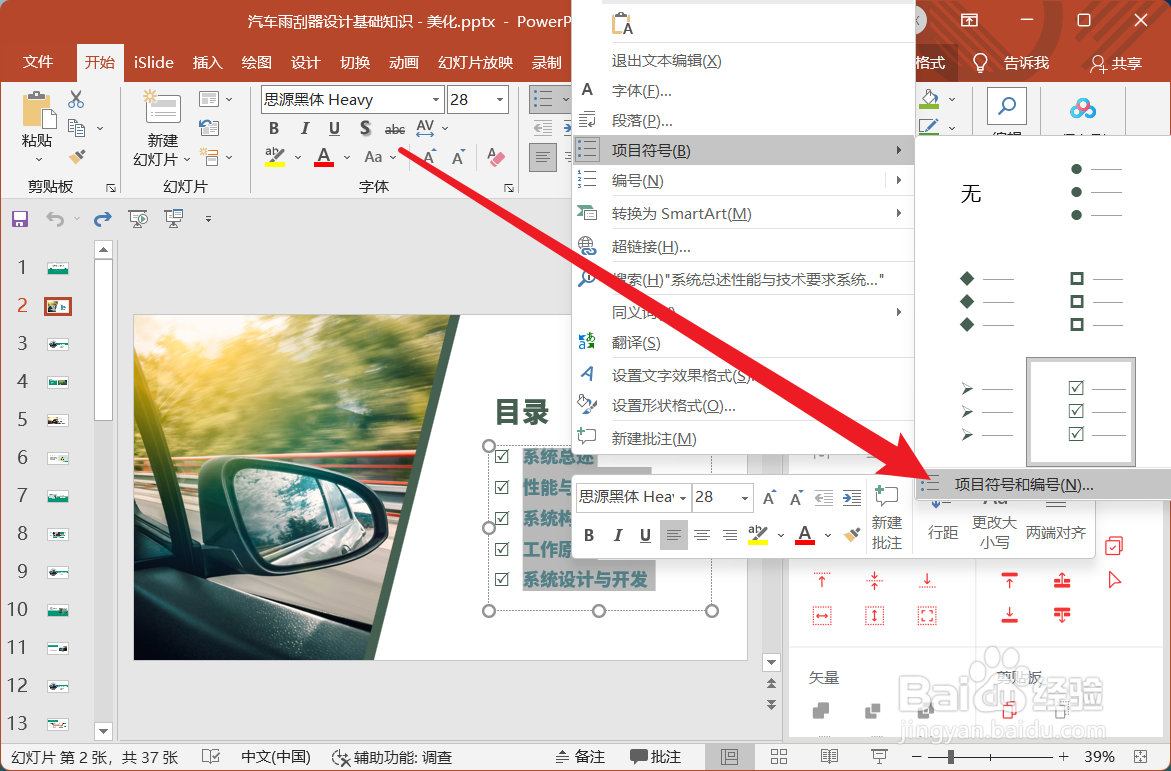The width and height of the screenshot is (1171, 771).
Task: Click the 共享 share button
Action: click(x=1116, y=64)
